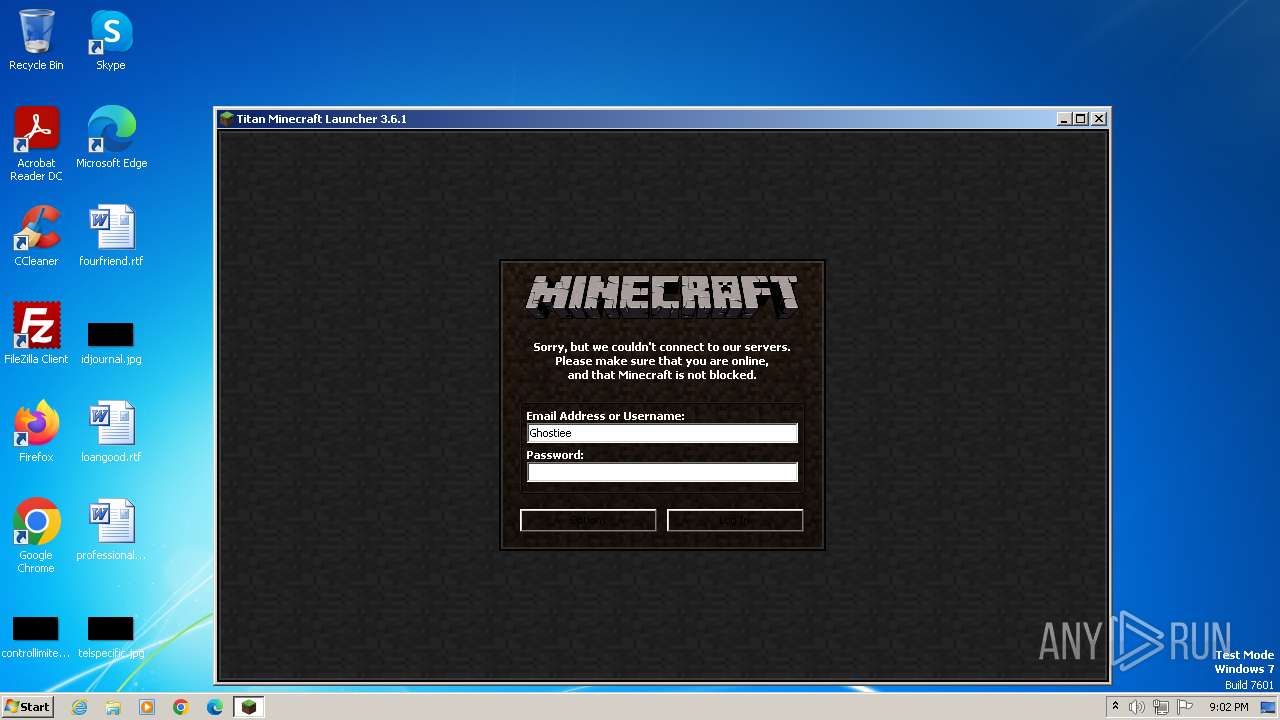Screen dimensions: 1280x720
Task: Open File Explorer from the taskbar
Action: 113,707
